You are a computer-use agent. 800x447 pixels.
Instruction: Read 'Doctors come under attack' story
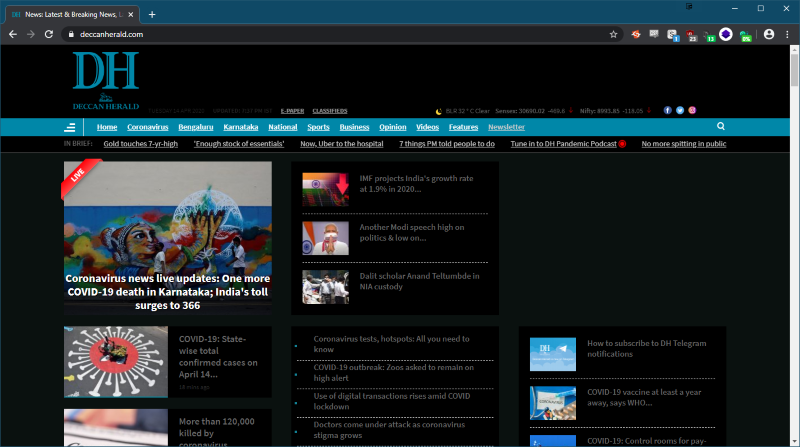click(x=389, y=430)
